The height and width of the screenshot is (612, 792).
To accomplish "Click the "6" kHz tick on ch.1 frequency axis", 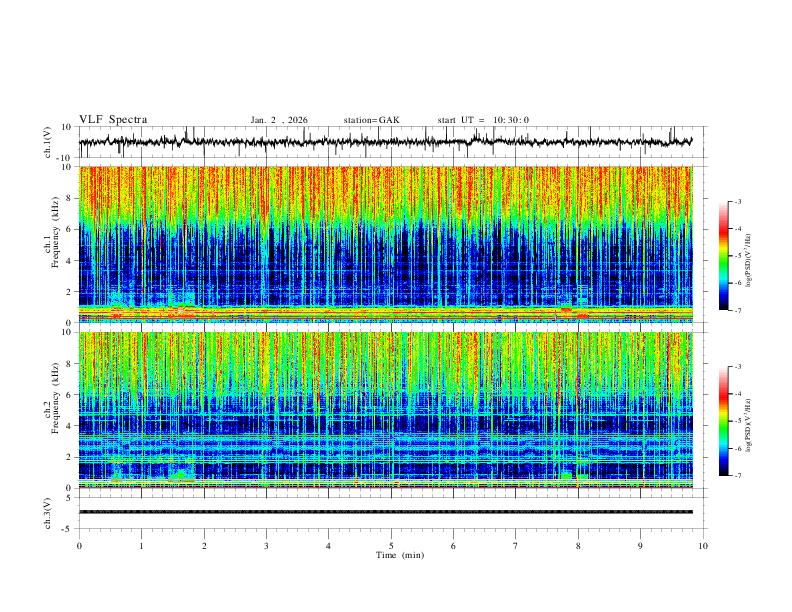I will (68, 229).
